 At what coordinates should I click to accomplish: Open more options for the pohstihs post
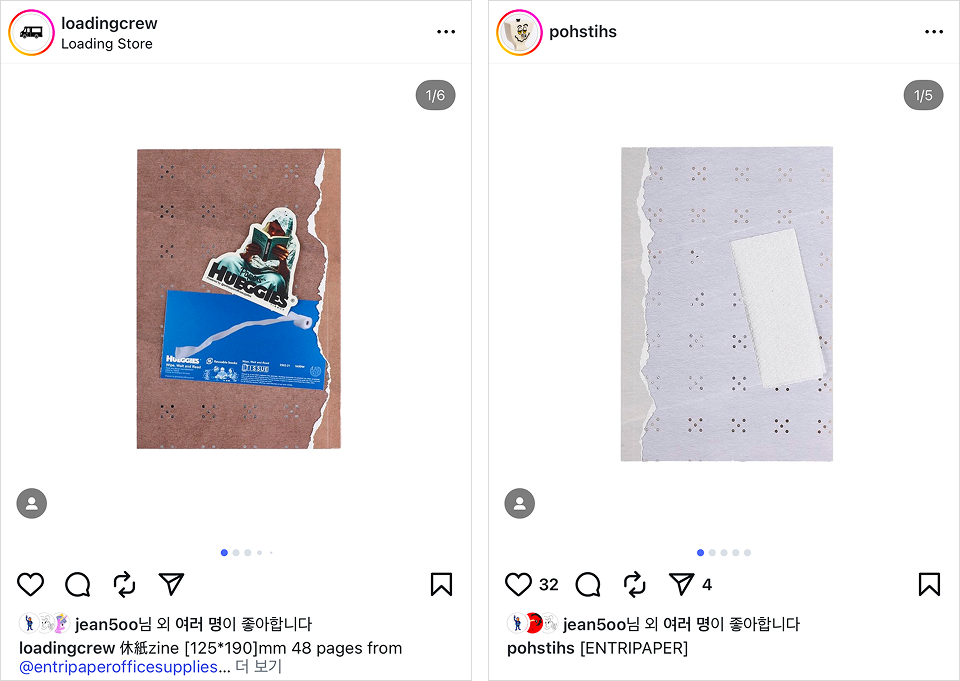coord(934,32)
